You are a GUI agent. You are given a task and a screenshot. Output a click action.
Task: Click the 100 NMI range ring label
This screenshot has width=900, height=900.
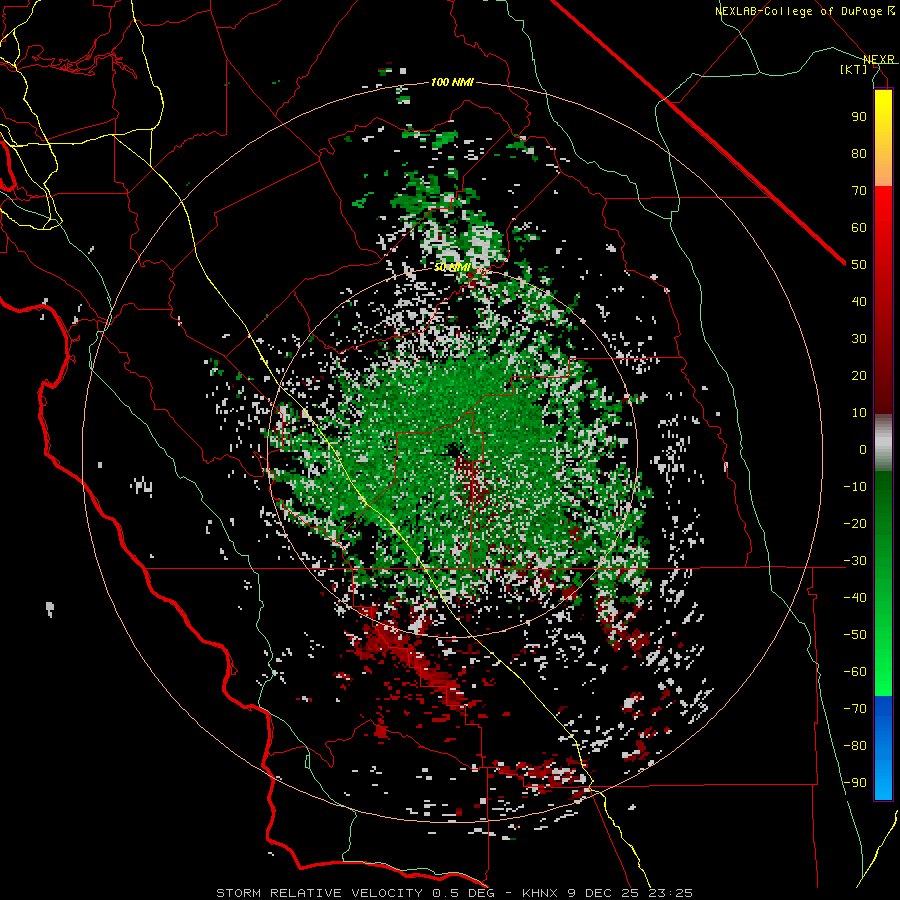point(452,83)
